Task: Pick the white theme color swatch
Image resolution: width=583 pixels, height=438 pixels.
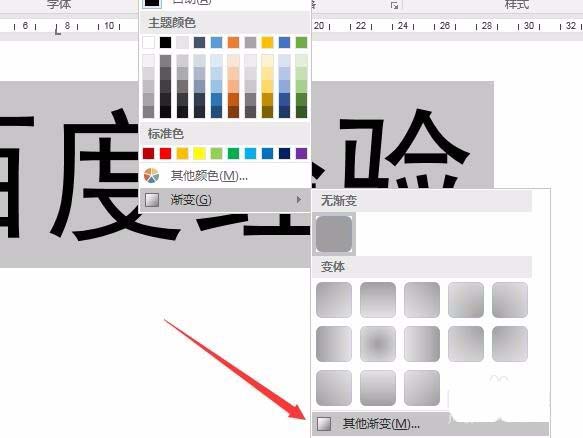Action: [x=148, y=42]
